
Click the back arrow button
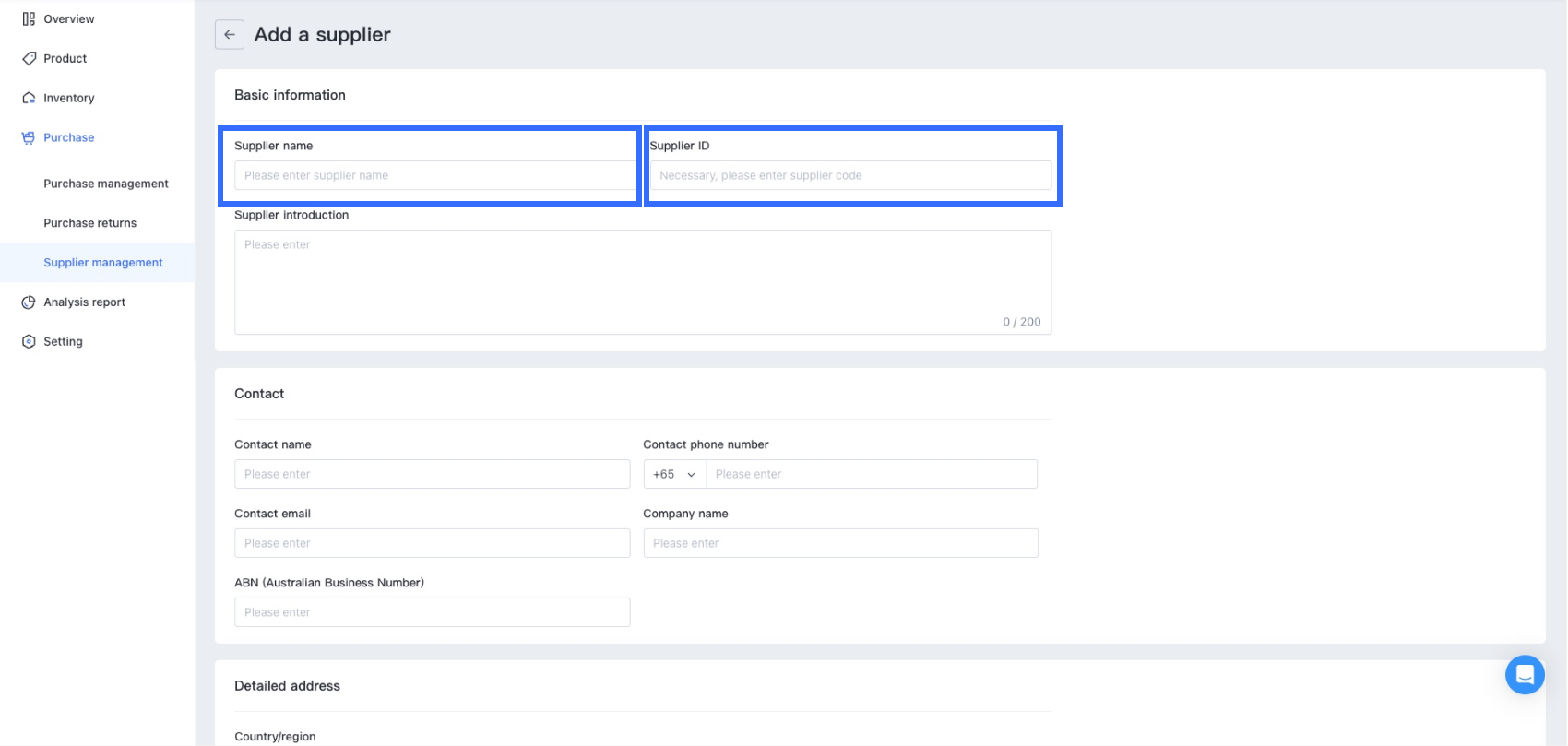(x=230, y=35)
